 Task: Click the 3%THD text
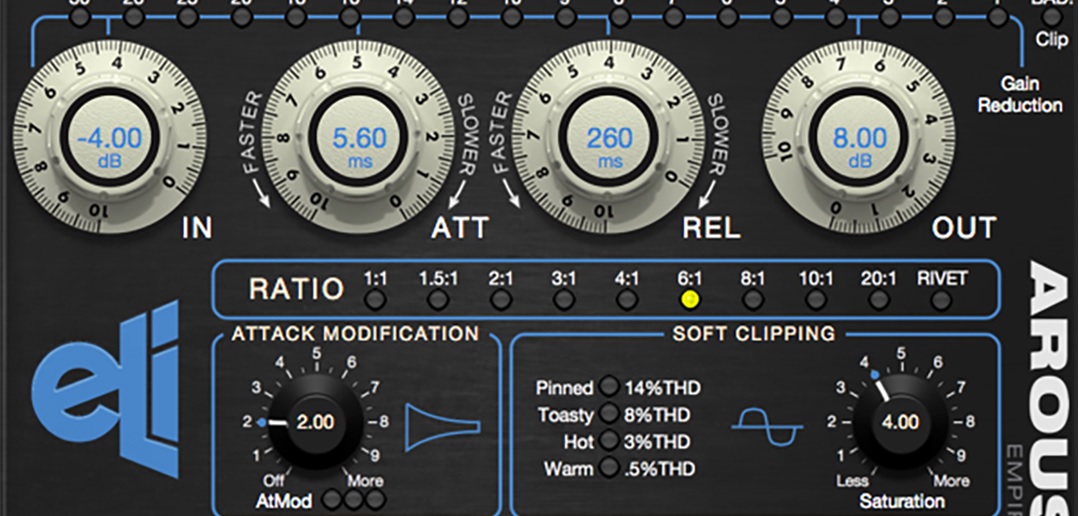tap(657, 442)
